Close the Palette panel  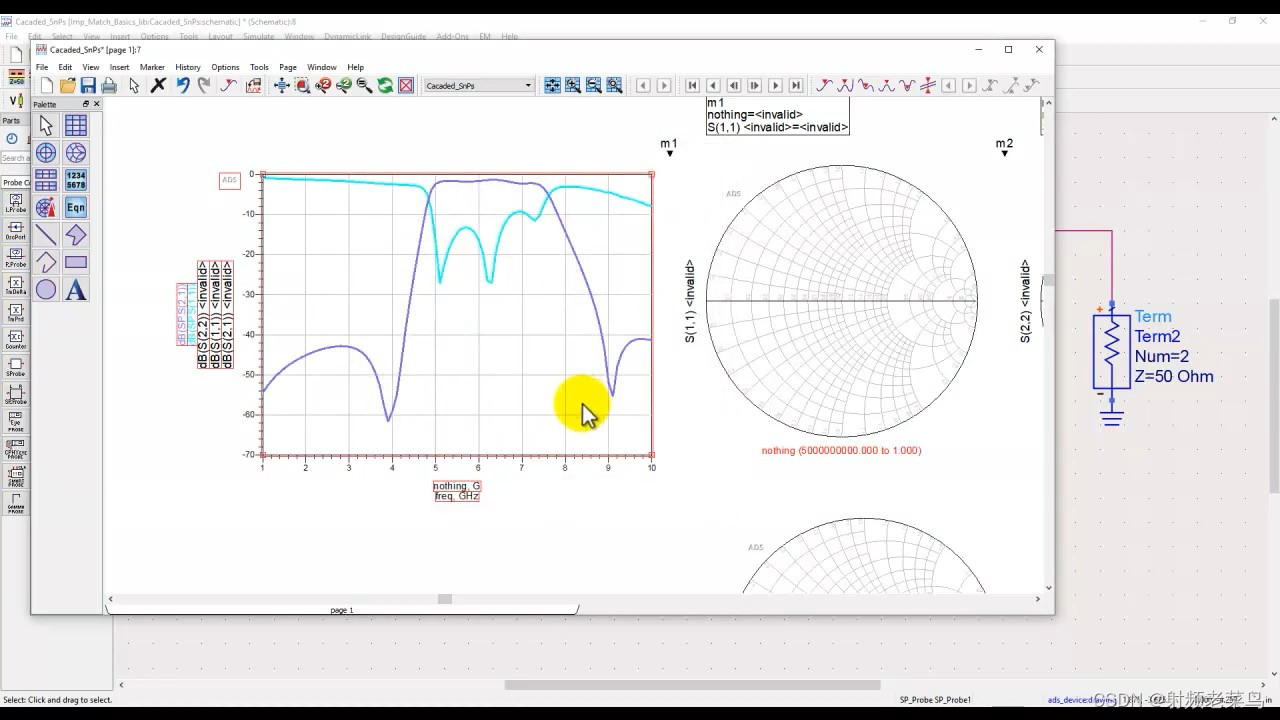(x=96, y=104)
